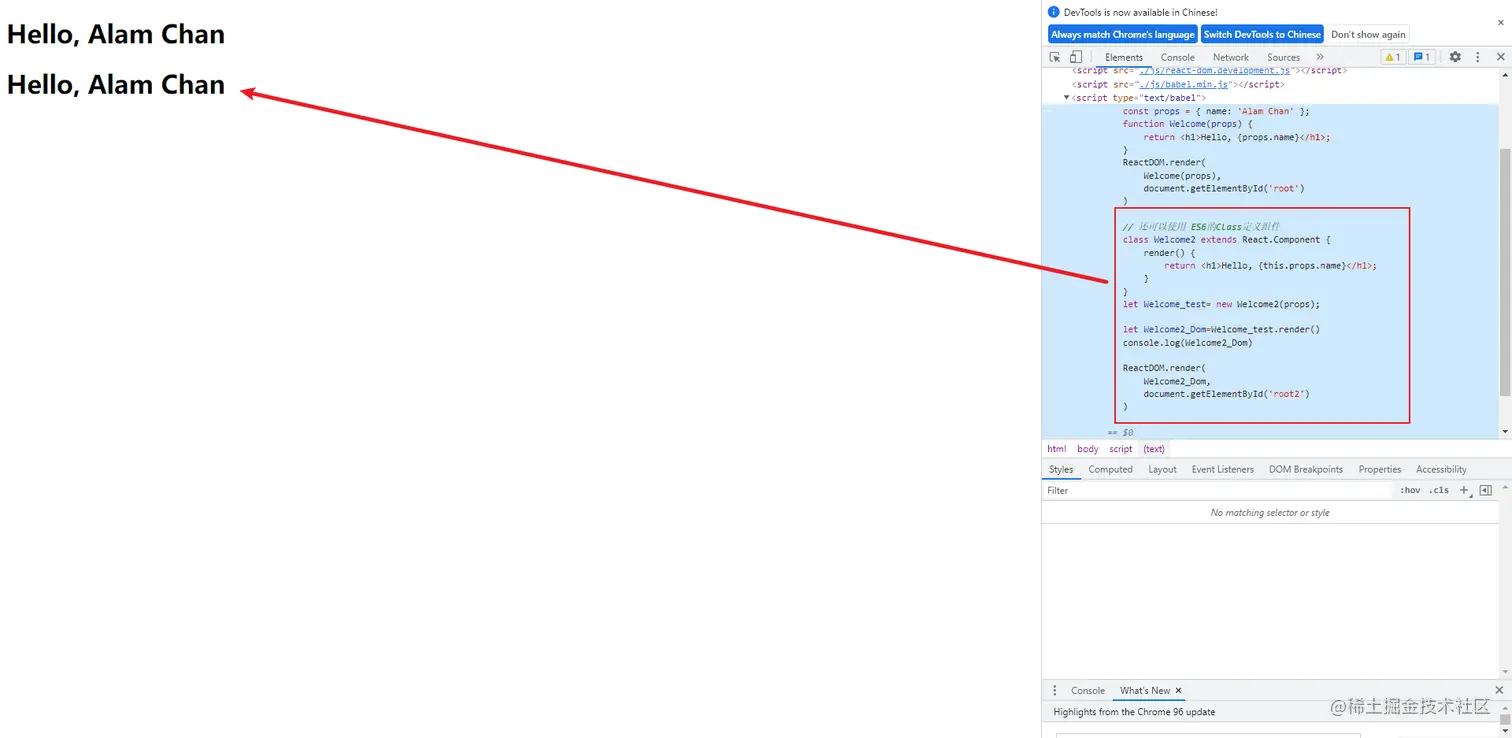Click the blue info icon in infobar

tap(1053, 12)
